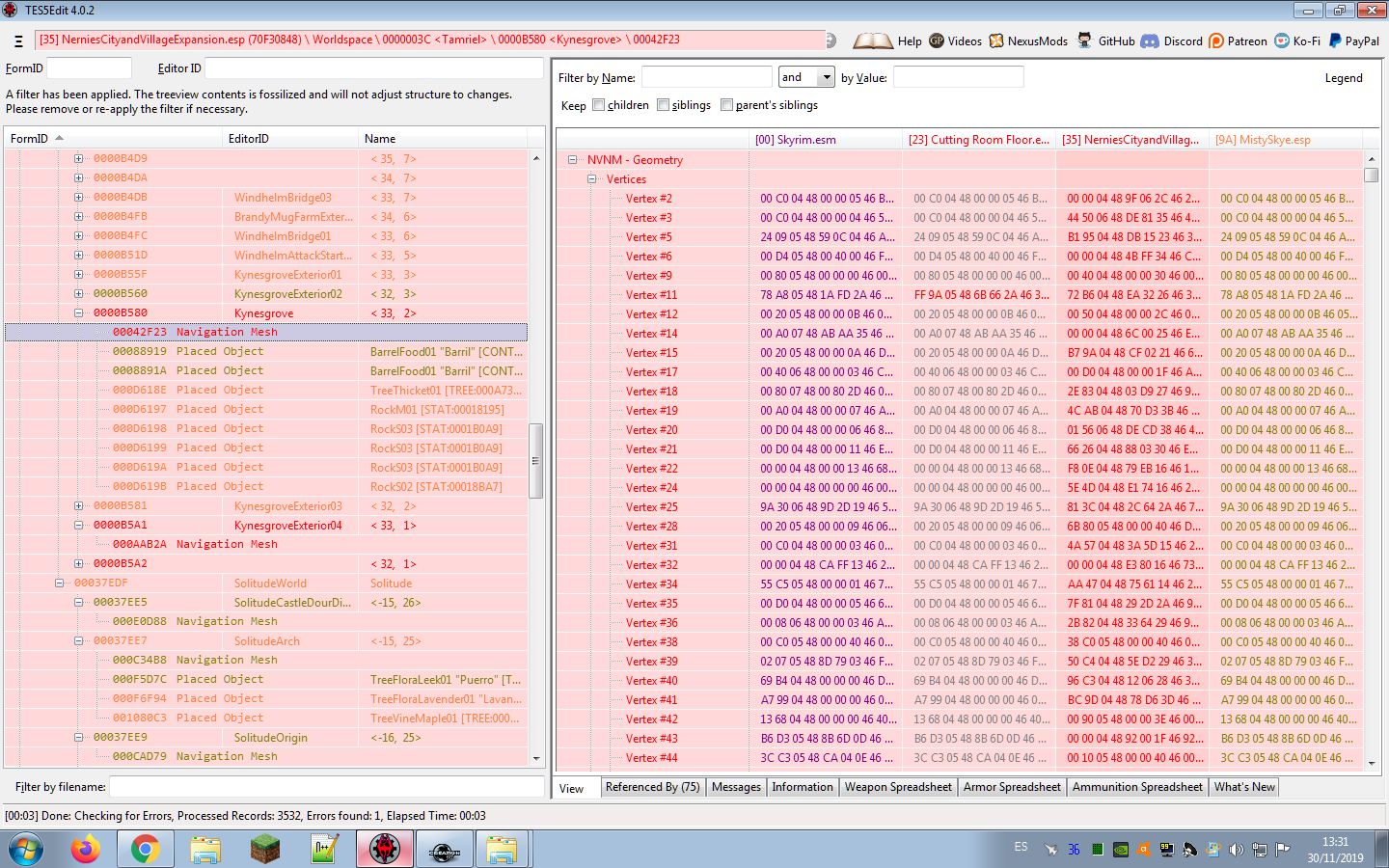Click the ES language indicator in the tray

pos(1021,847)
